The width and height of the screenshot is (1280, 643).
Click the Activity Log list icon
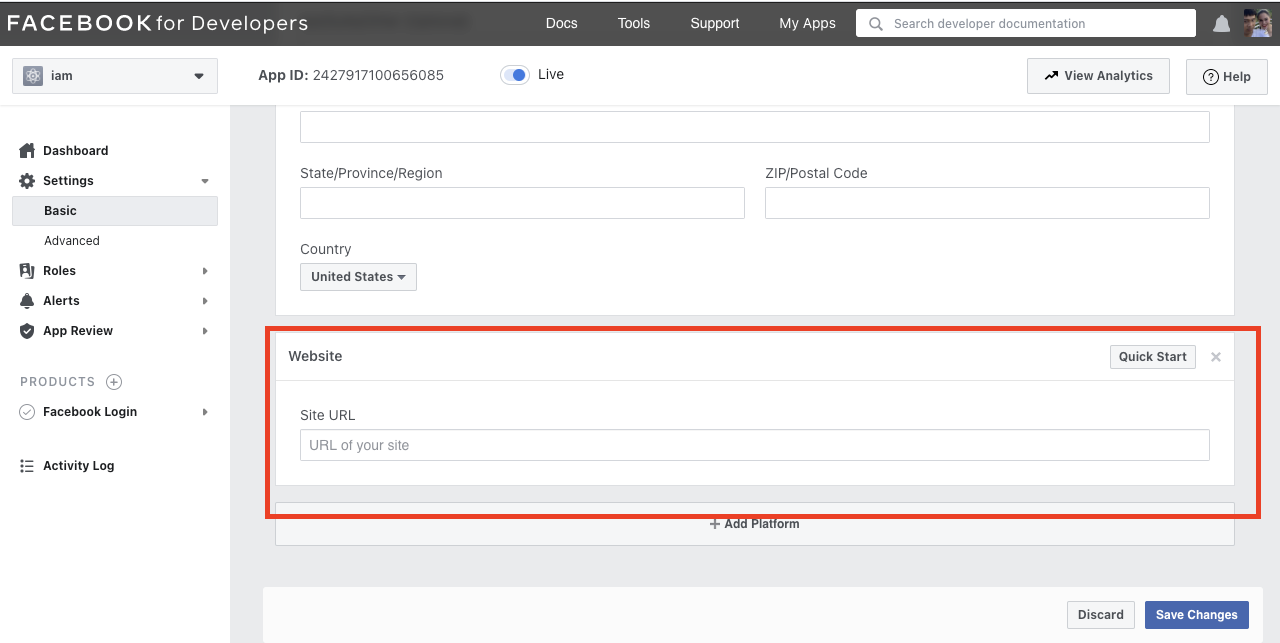(27, 466)
